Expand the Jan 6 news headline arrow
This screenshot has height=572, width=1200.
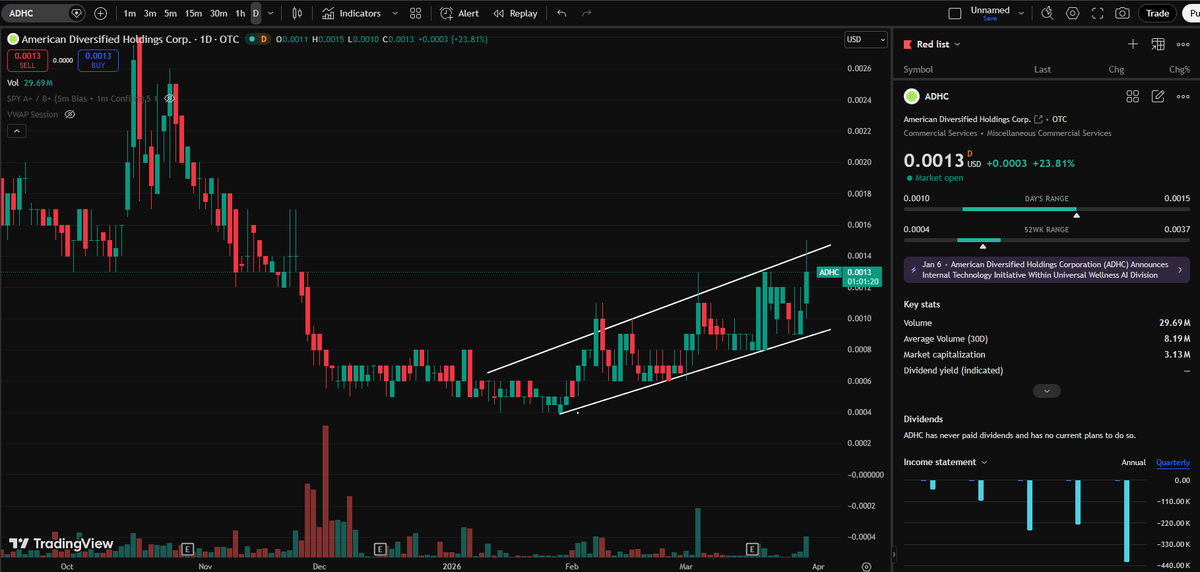pos(1179,270)
